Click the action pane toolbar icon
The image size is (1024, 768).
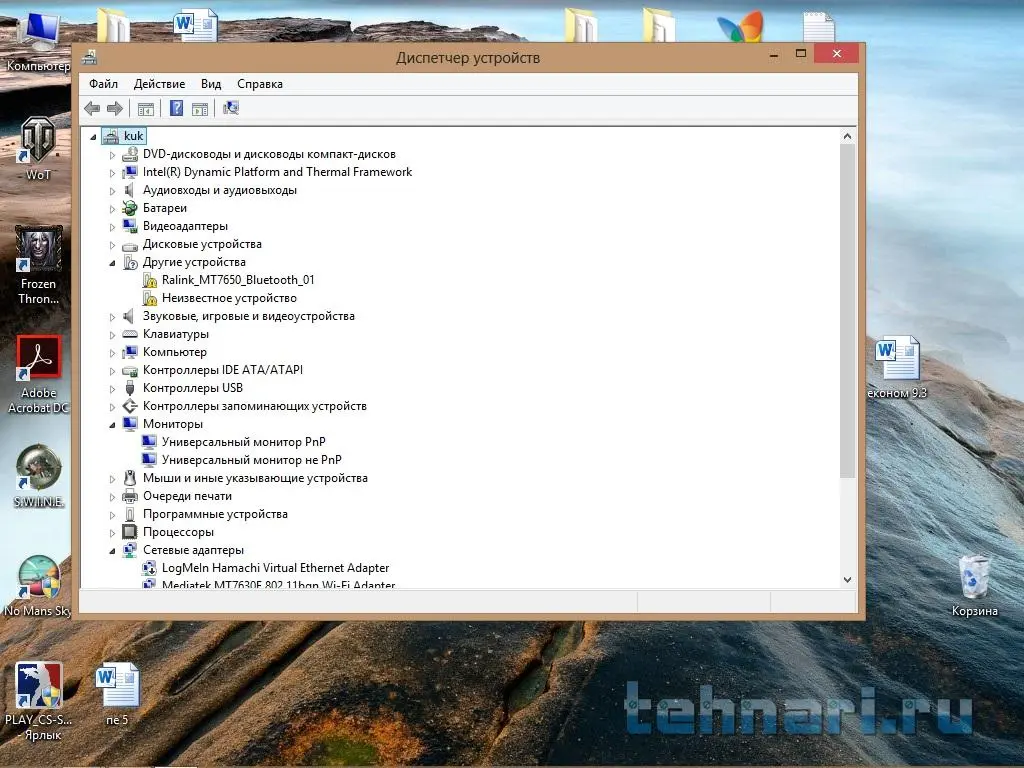coord(200,108)
